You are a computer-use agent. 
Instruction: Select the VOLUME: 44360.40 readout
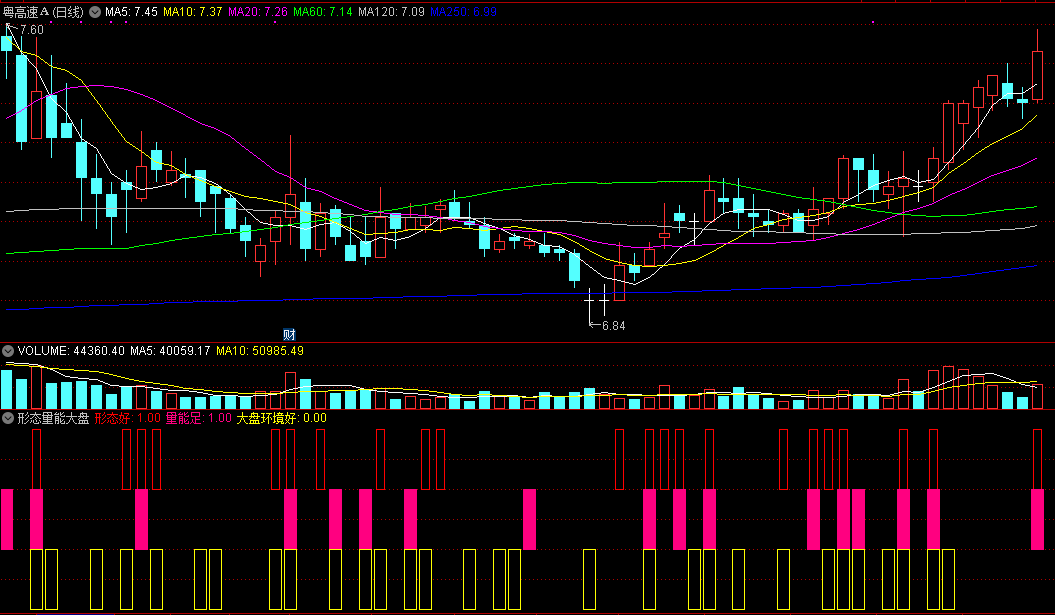coord(71,351)
